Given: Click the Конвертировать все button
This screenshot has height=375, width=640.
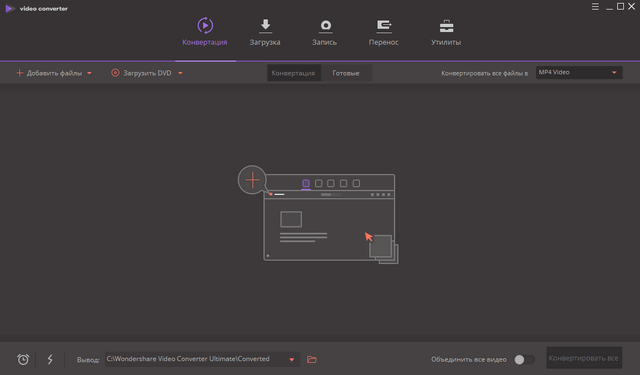Looking at the screenshot, I should click(584, 358).
